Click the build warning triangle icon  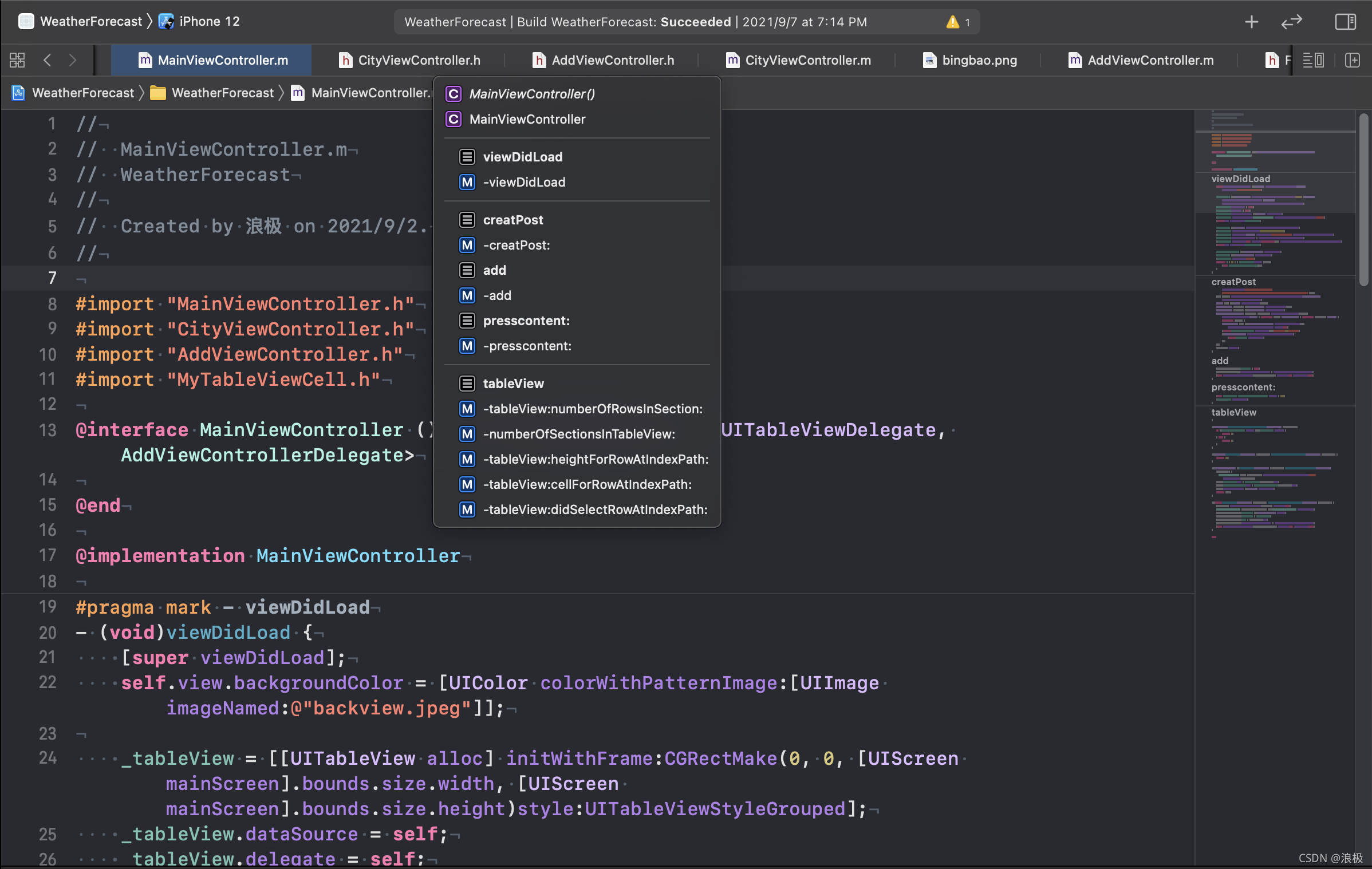coord(952,22)
